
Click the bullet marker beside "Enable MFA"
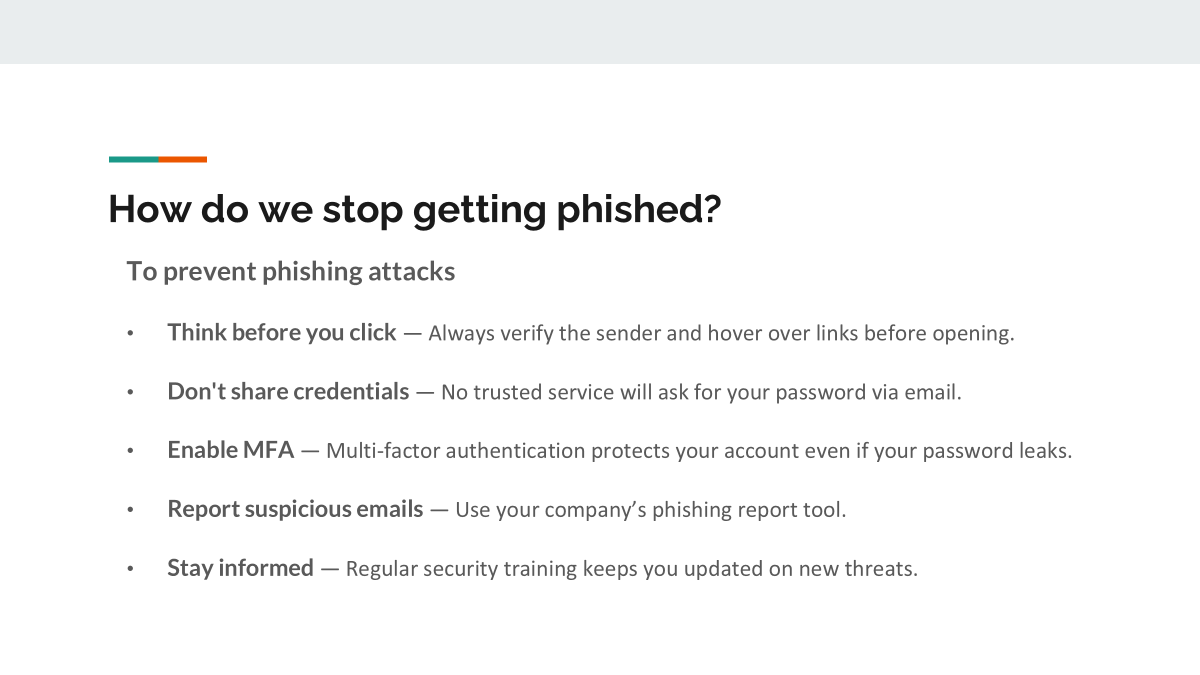click(129, 452)
